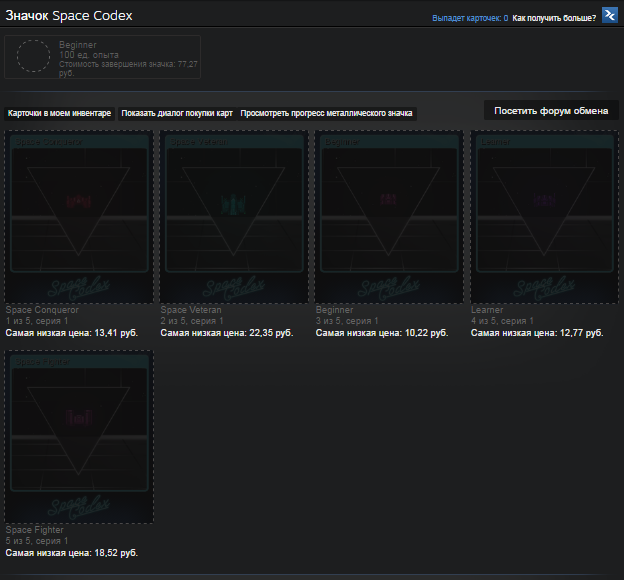624x580 pixels.
Task: Click lowest price 12,77 руб. for Learner
Action: click(537, 333)
